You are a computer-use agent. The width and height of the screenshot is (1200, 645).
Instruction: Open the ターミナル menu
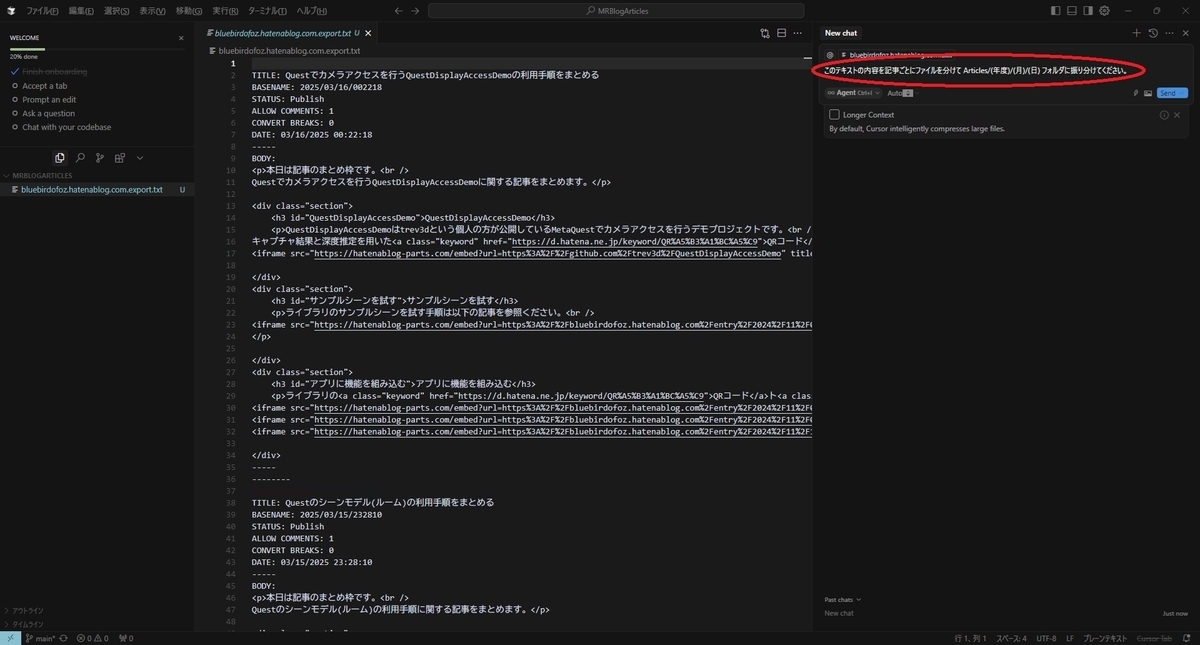268,11
